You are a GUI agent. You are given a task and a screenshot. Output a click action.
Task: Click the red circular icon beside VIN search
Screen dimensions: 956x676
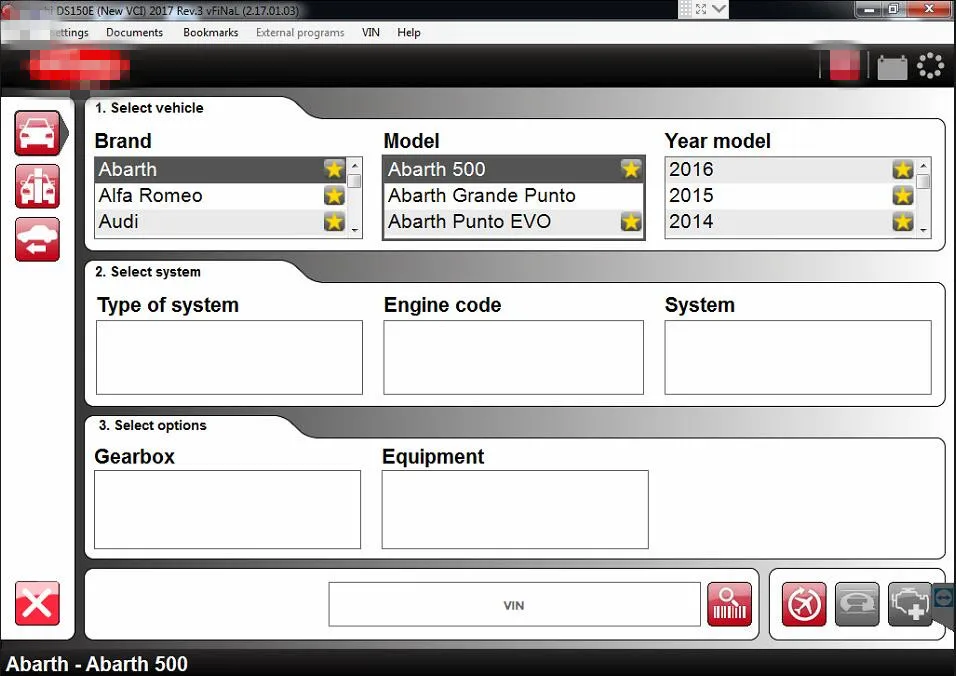tap(804, 605)
